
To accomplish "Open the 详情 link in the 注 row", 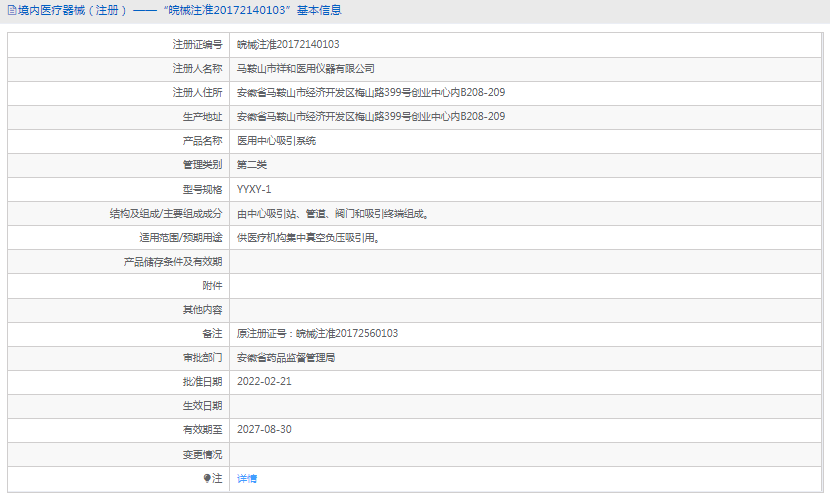I will (247, 479).
